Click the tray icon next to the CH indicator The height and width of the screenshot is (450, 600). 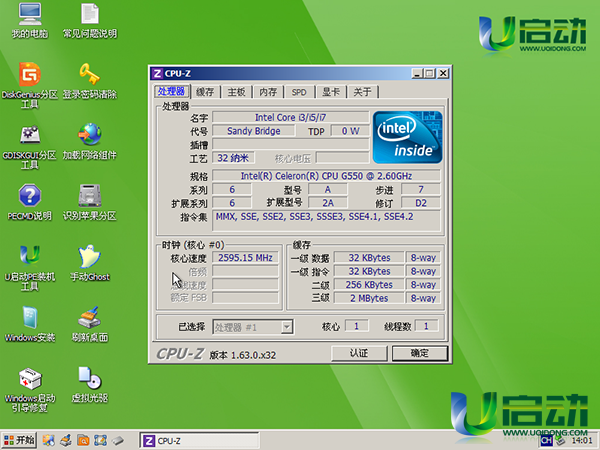pyautogui.click(x=560, y=441)
